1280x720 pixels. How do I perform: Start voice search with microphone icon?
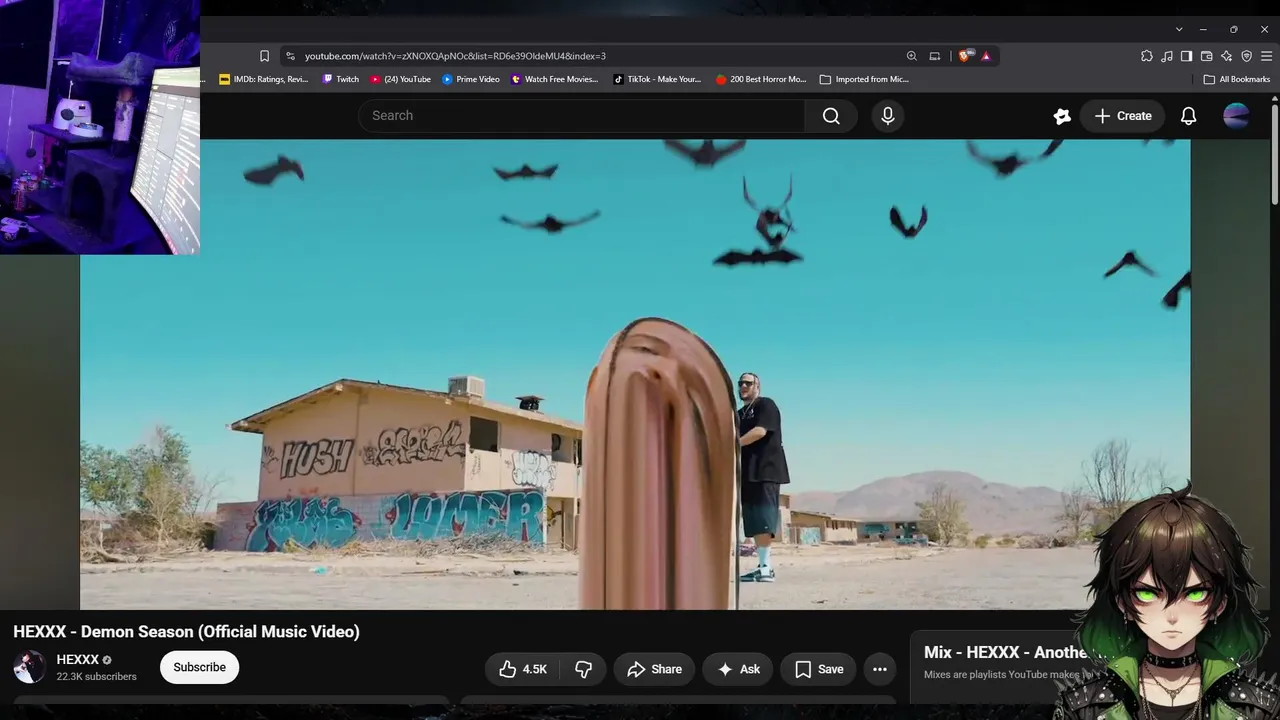tap(888, 116)
